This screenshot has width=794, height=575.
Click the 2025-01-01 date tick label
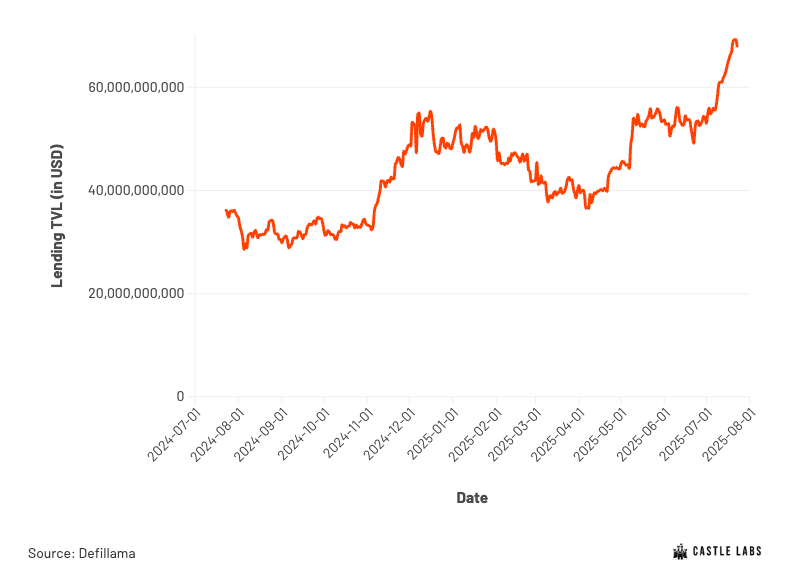coord(432,435)
